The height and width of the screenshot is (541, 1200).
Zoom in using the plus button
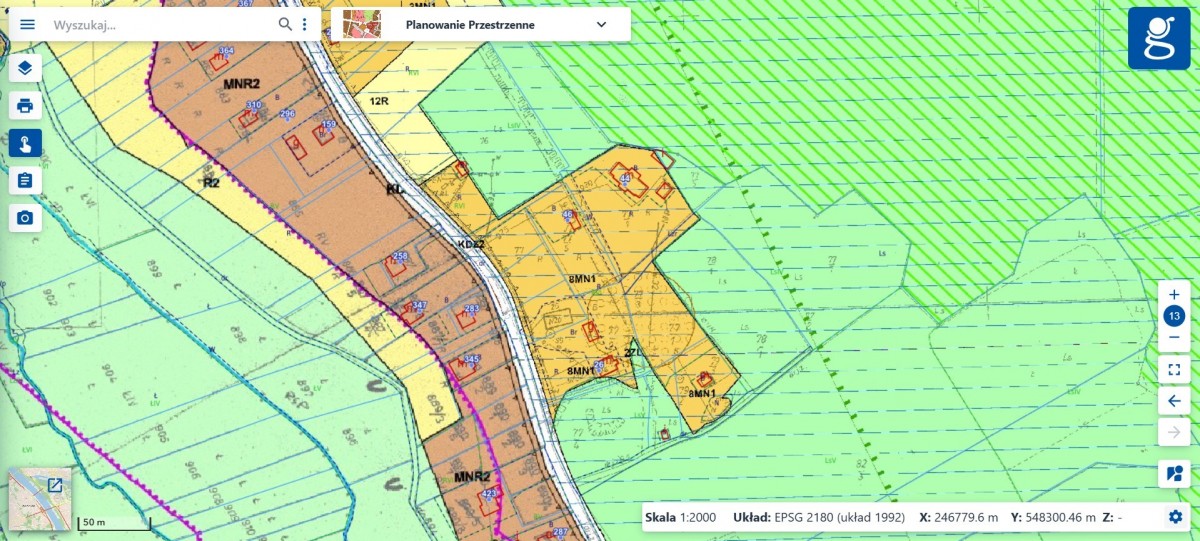(x=1174, y=294)
